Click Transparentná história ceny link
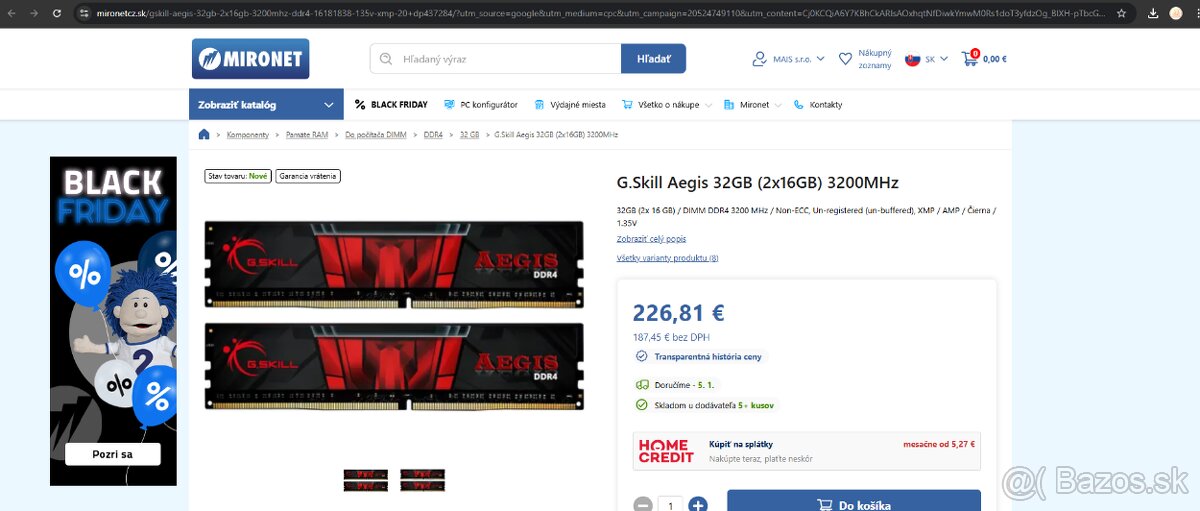 [707, 356]
